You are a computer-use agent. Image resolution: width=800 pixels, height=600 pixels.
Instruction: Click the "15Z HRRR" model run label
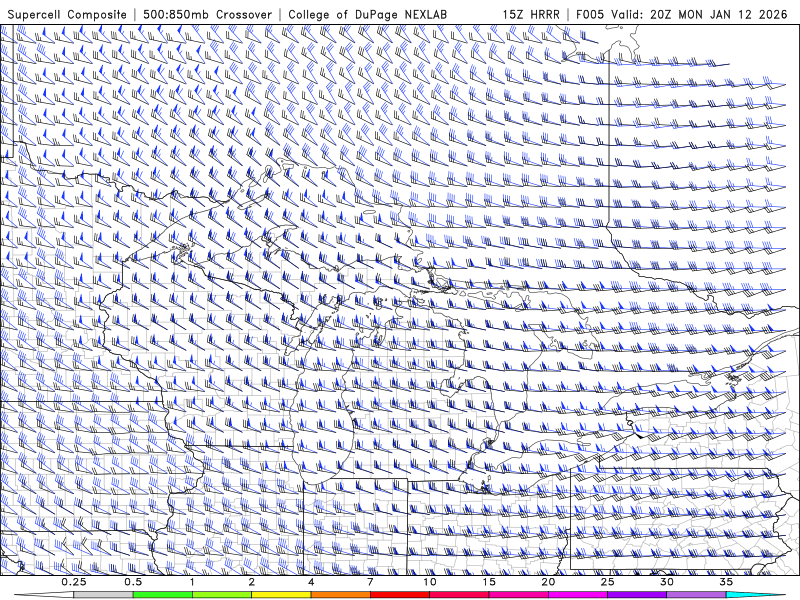531,14
